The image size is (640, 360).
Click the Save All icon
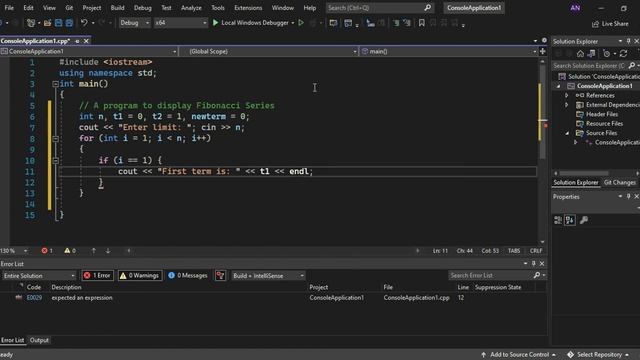pyautogui.click(x=69, y=23)
